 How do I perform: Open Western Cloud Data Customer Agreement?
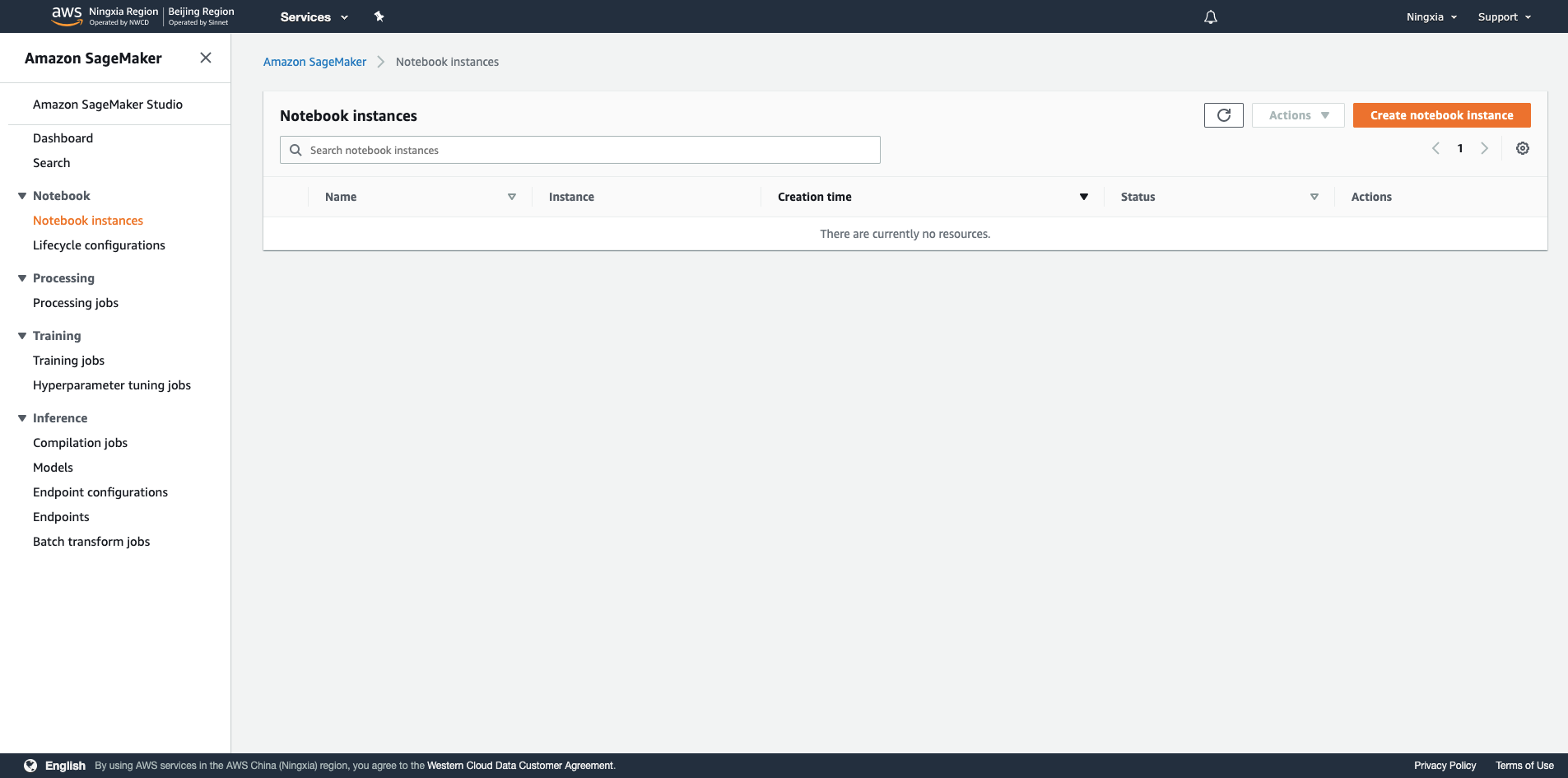pyautogui.click(x=520, y=766)
